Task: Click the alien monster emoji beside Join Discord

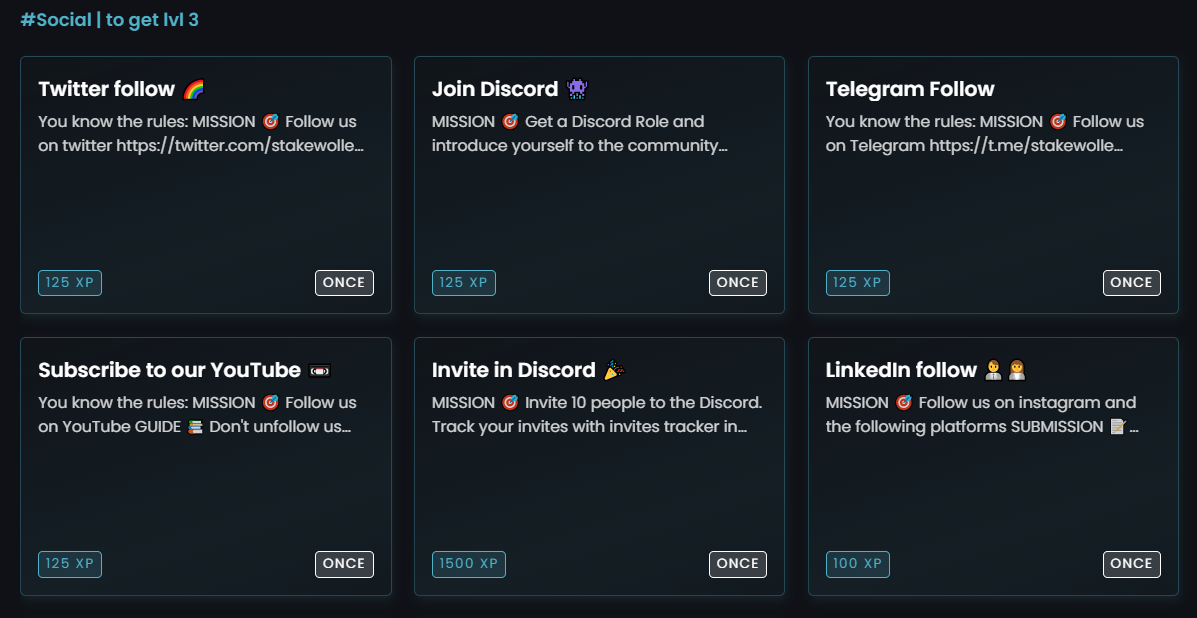Action: click(x=577, y=89)
